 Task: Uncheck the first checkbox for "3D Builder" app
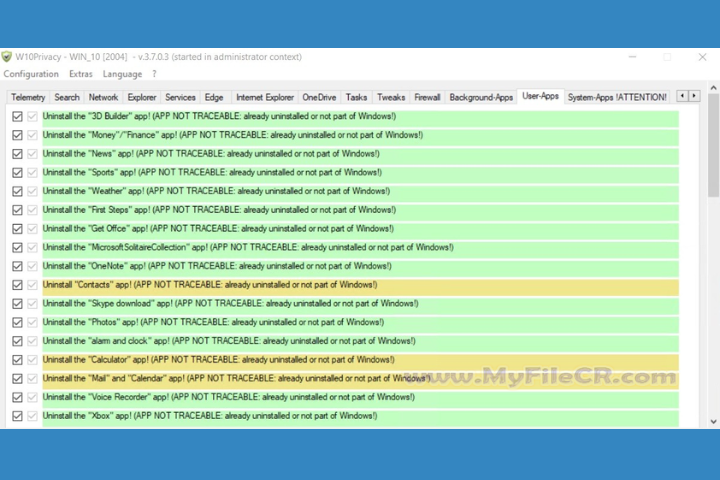tap(17, 117)
